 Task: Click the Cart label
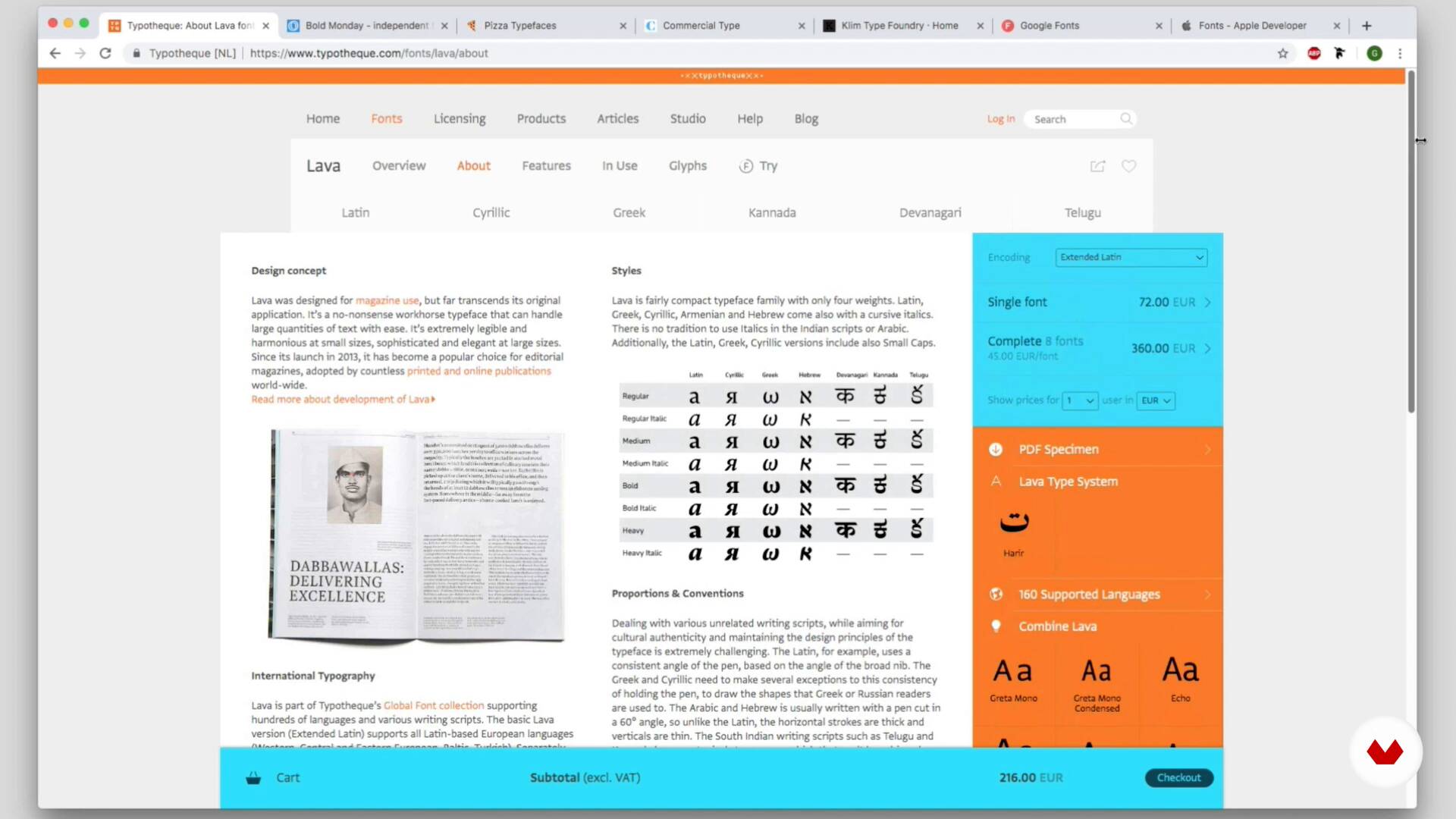click(287, 778)
